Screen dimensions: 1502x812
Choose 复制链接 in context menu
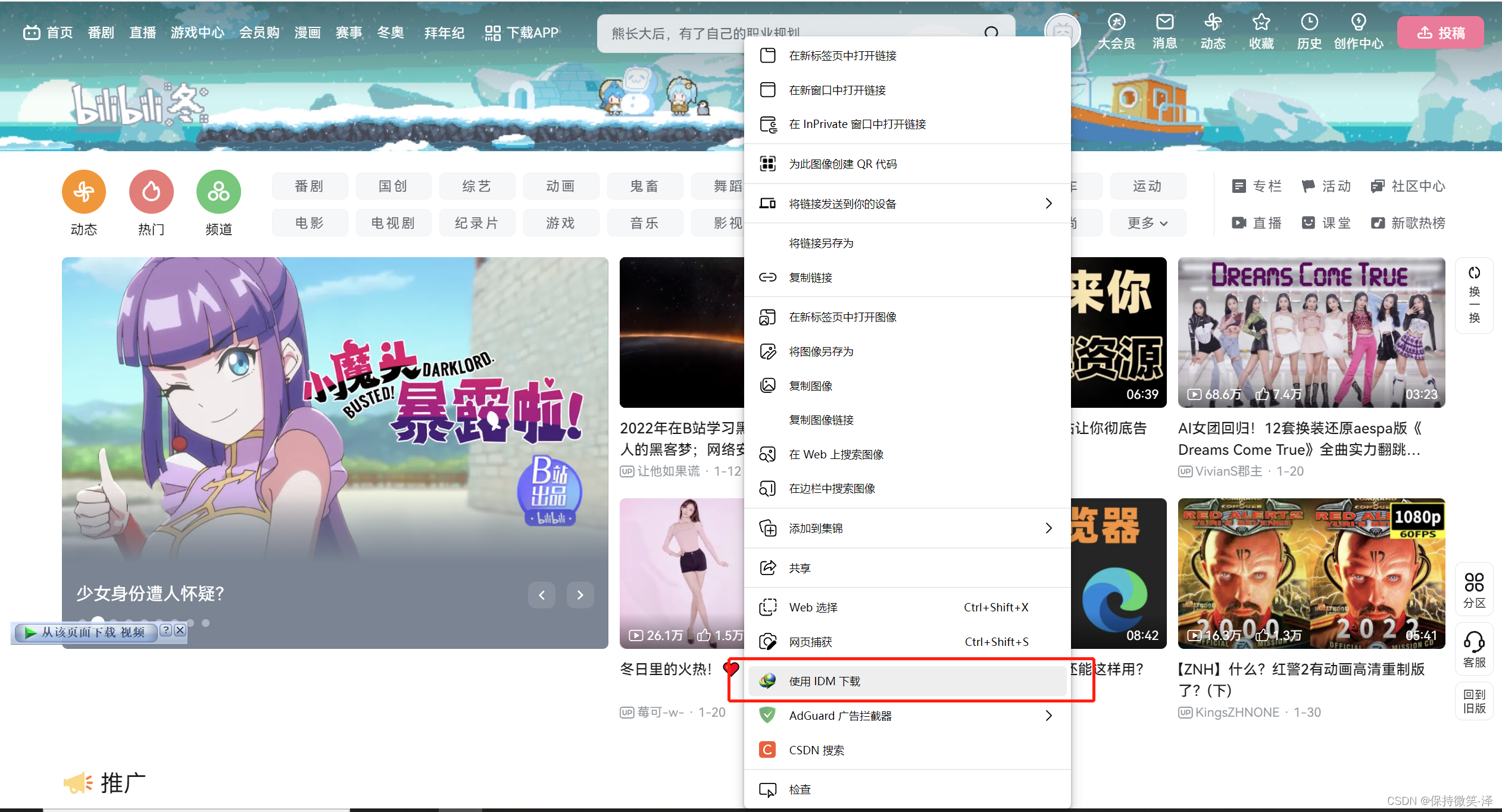(x=907, y=277)
